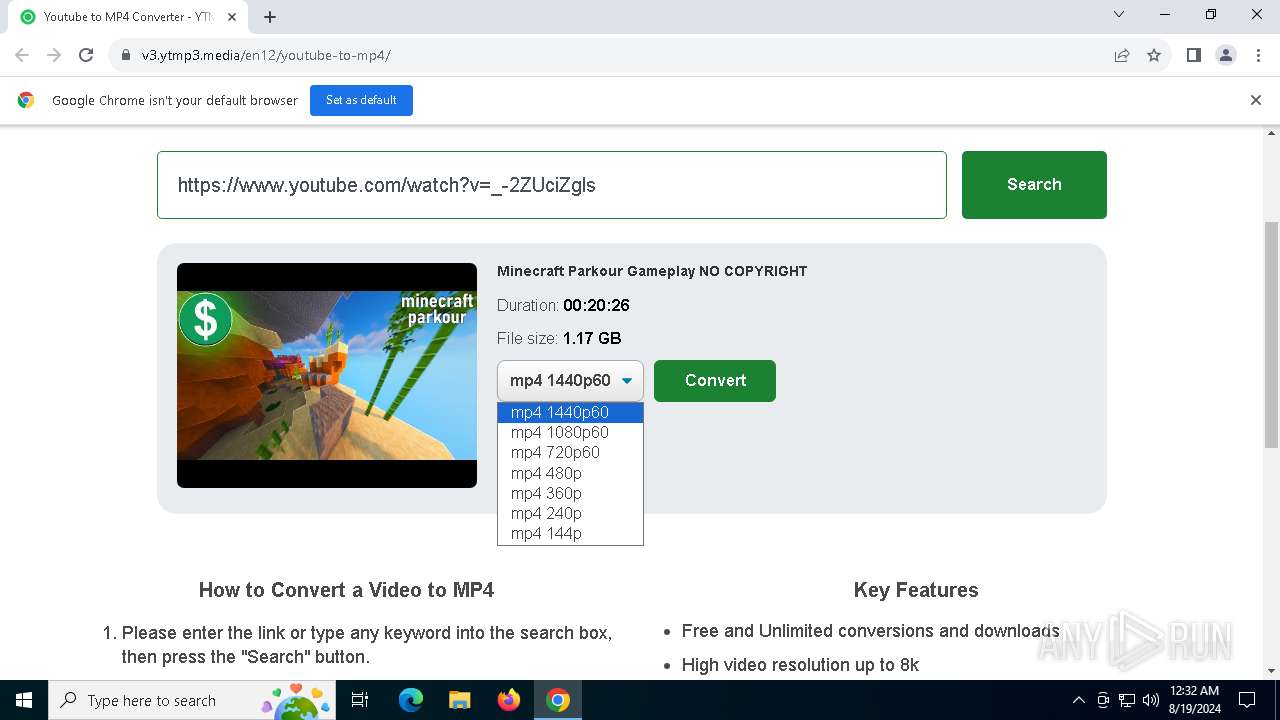Open Chrome three-dot menu
The image size is (1280, 720).
[1257, 55]
